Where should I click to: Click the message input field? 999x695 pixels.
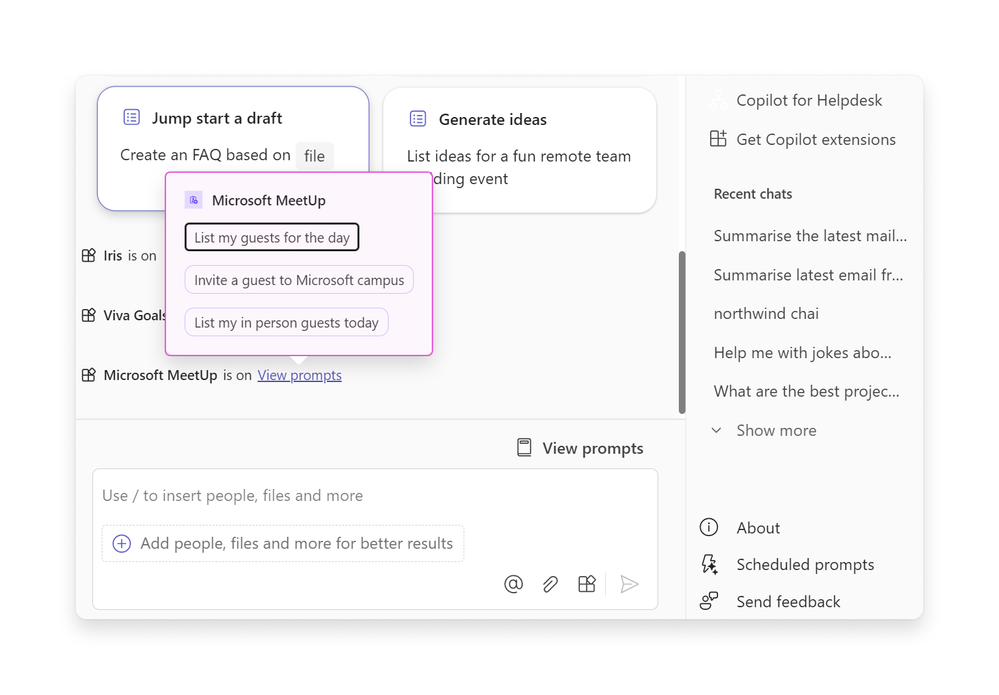(375, 496)
